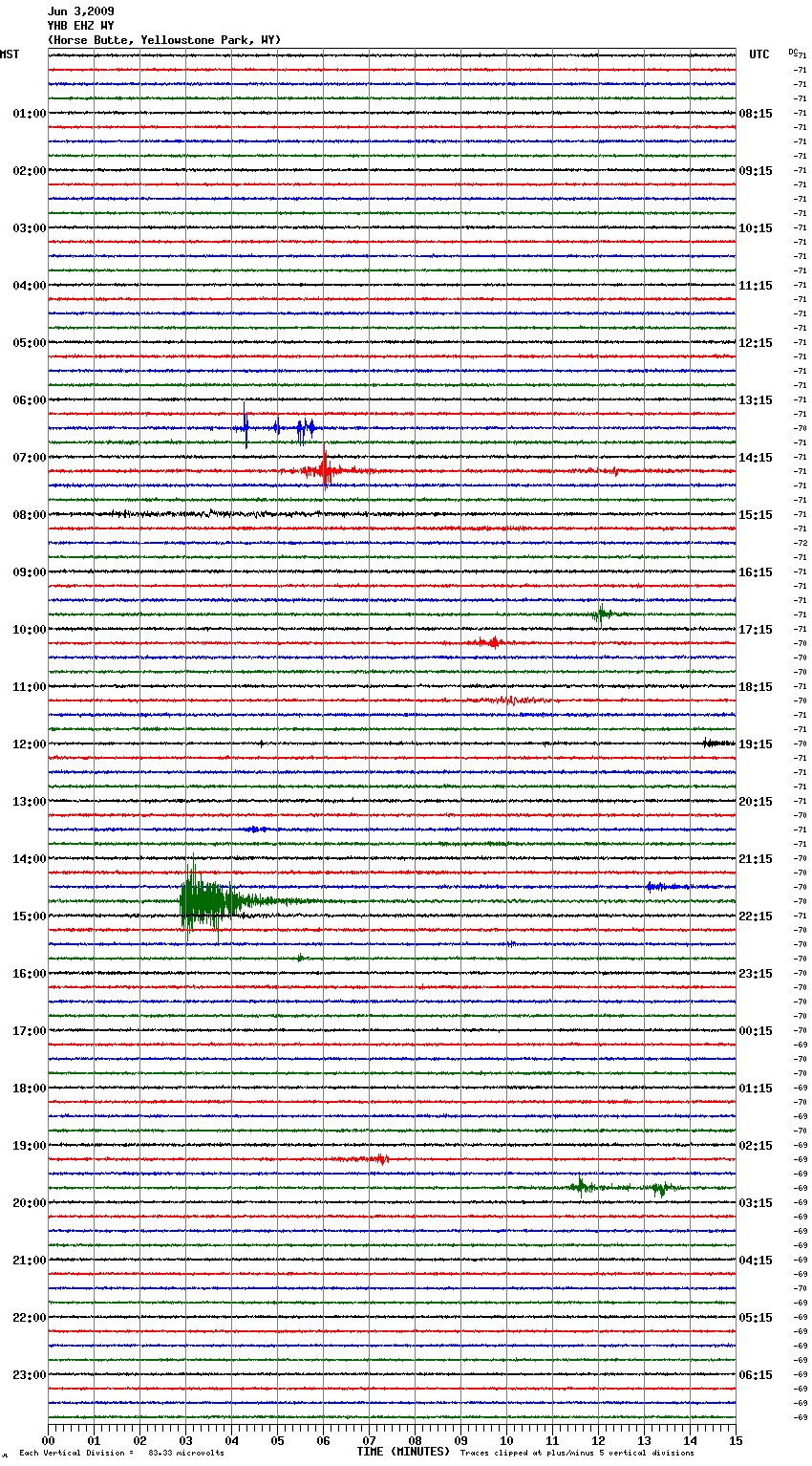This screenshot has height=1466, width=812.
Task: Click the 06:15 UTC time label
Action: 756,1375
